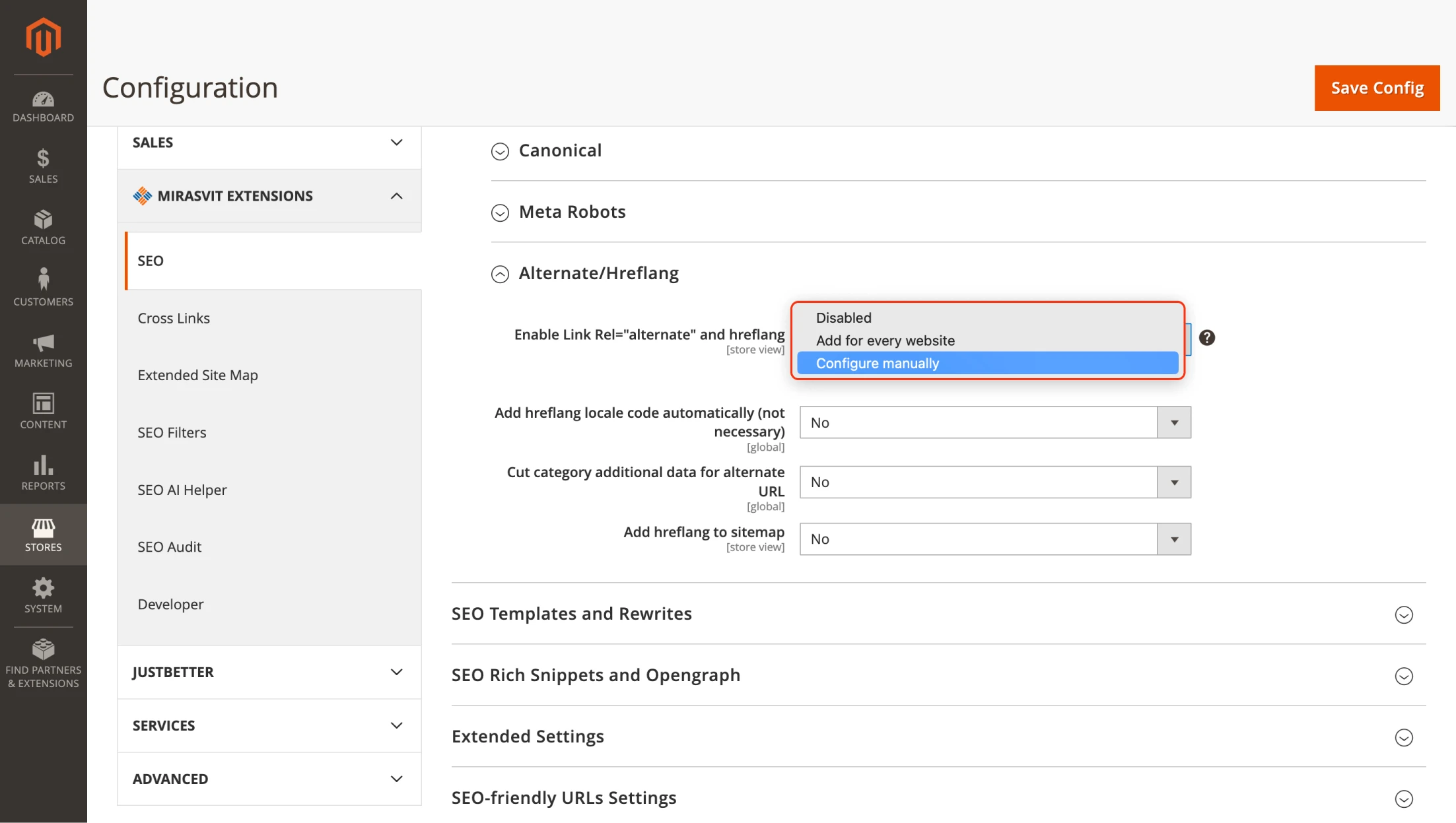Click the Content icon in sidebar

point(43,411)
